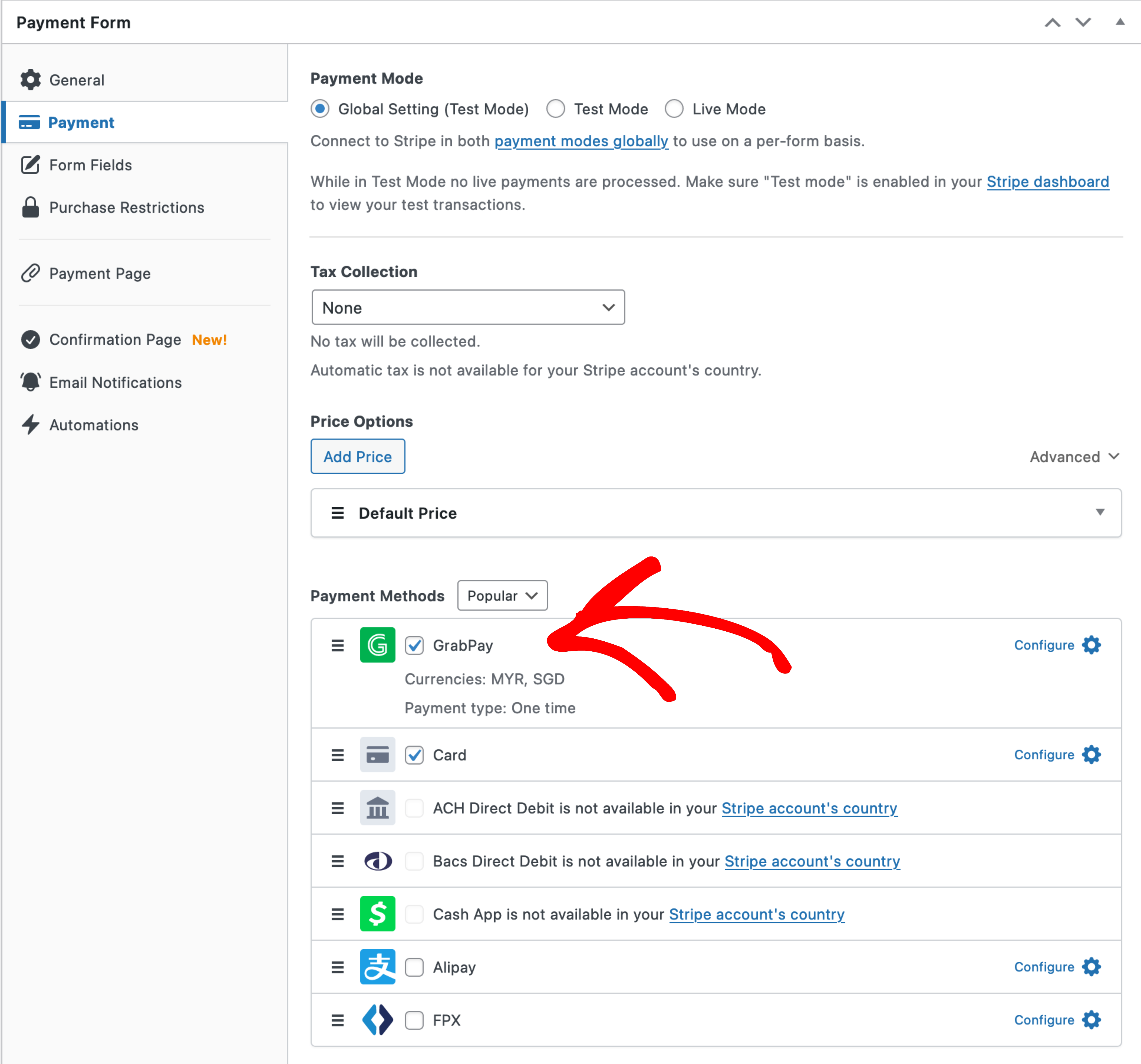
Task: Open the Form Fields tab
Action: 90,165
